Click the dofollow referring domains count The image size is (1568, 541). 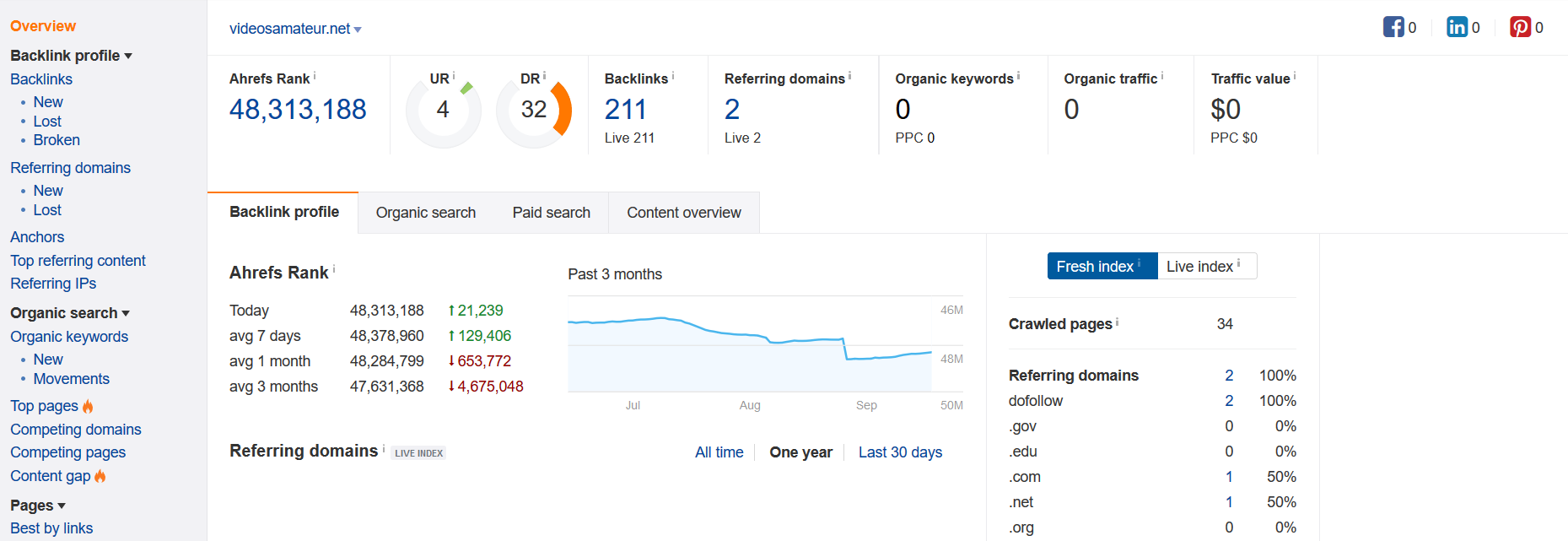click(x=1229, y=401)
